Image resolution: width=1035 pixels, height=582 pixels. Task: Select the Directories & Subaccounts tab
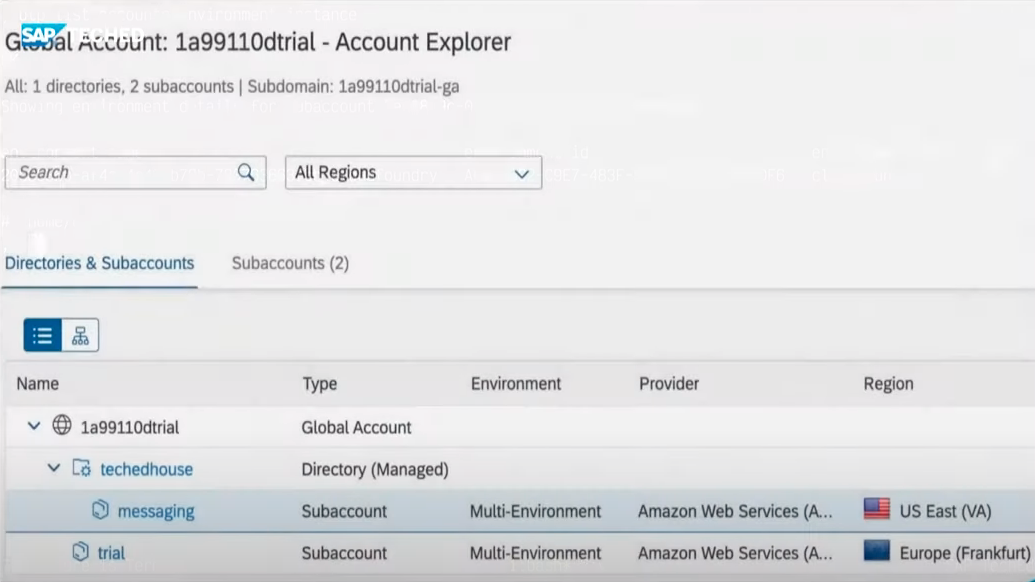click(x=100, y=263)
